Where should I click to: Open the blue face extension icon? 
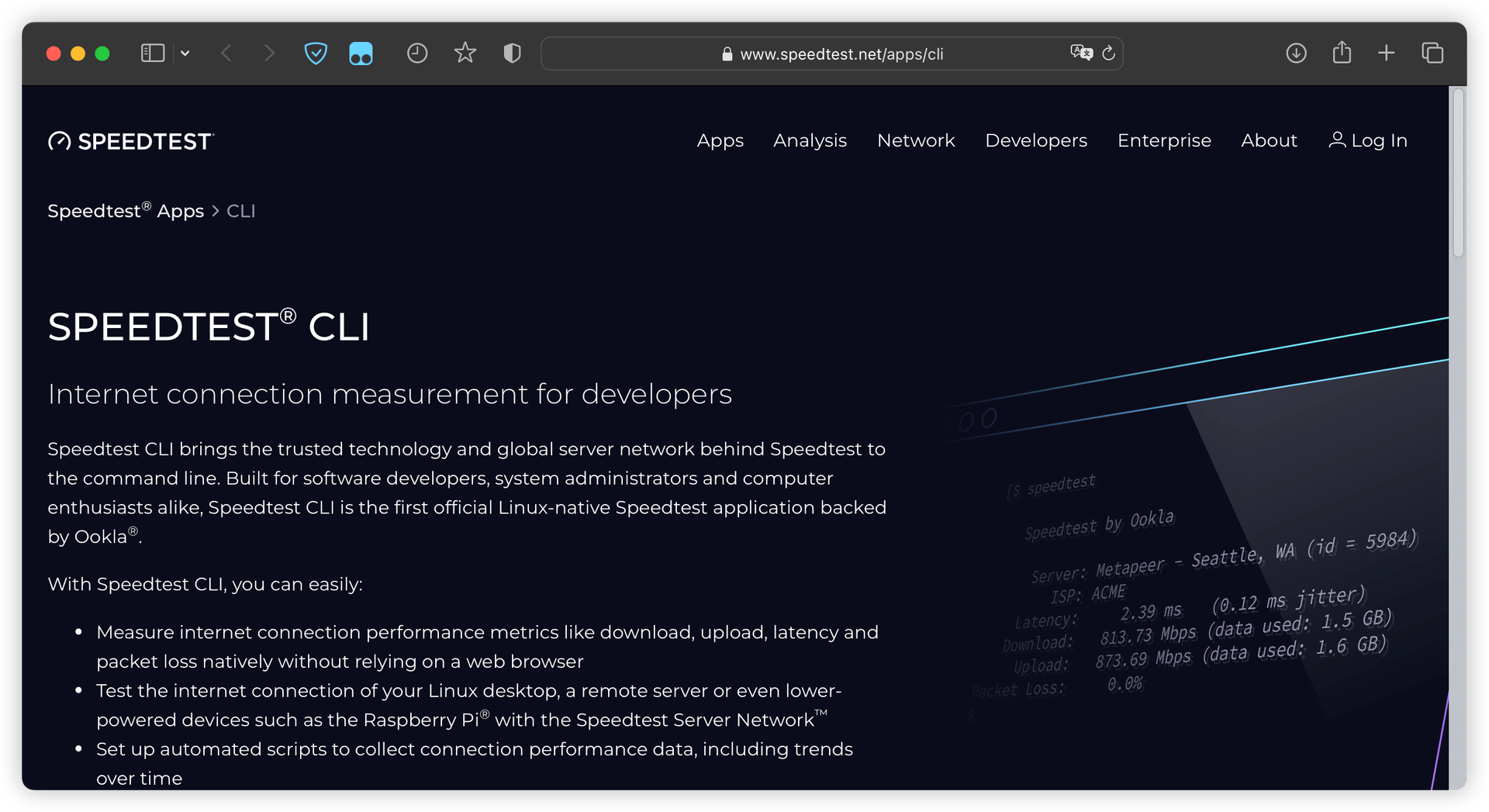point(361,54)
